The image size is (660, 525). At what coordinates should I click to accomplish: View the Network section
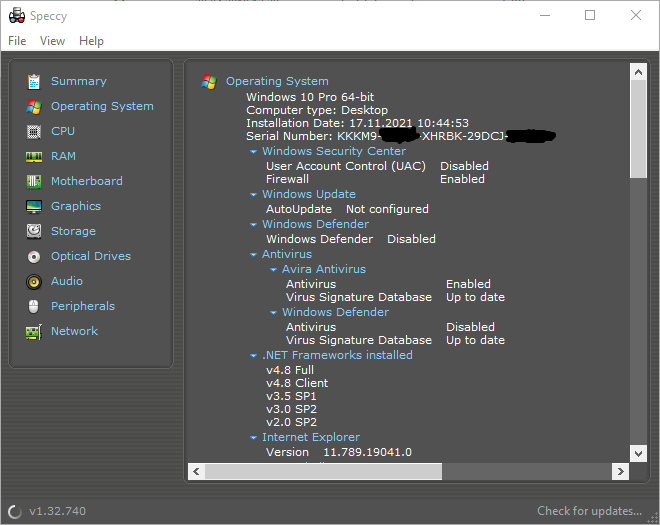[74, 331]
